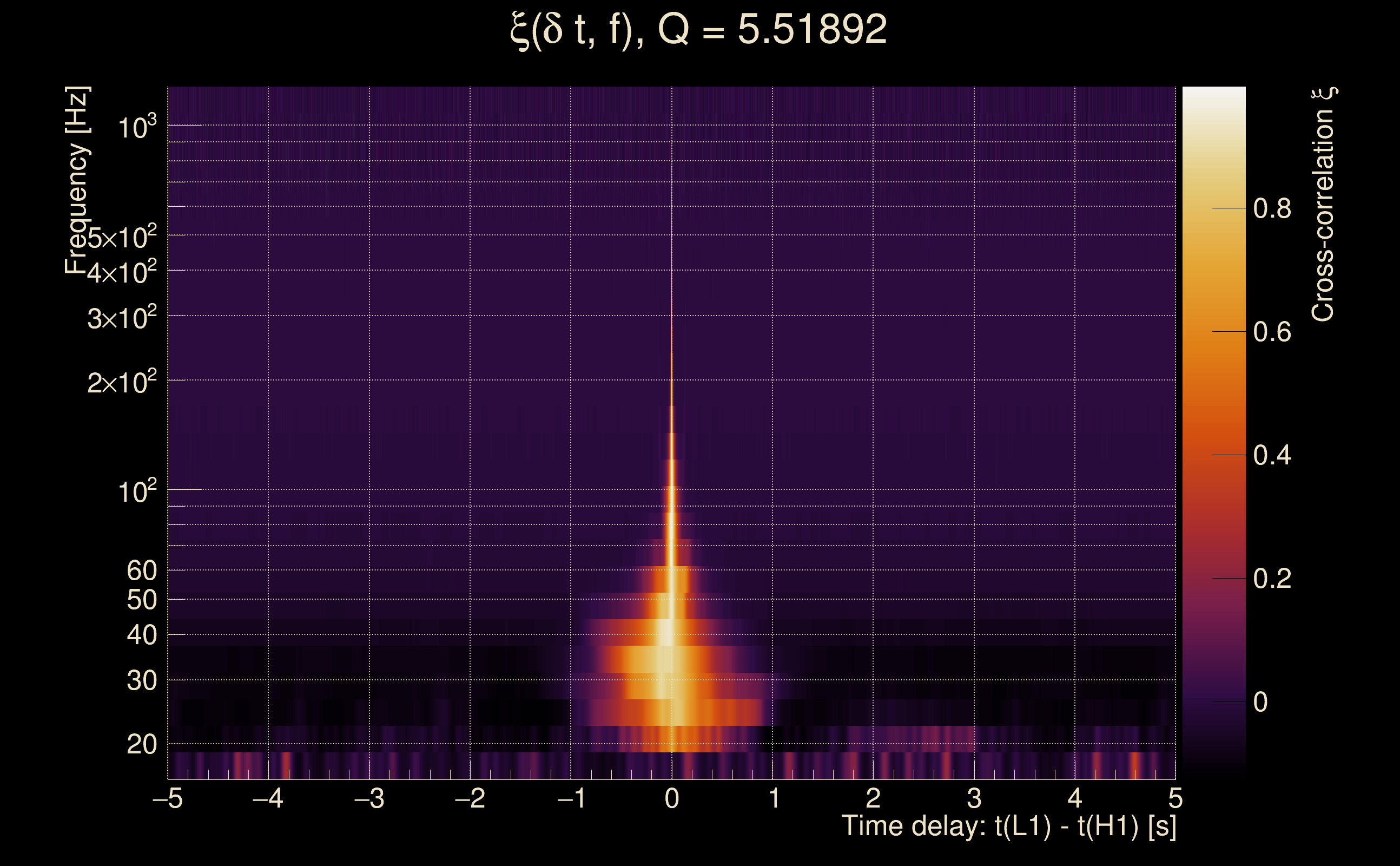The height and width of the screenshot is (866, 1400).
Task: Click the bright correlation peak near 40 Hz
Action: coord(668,633)
